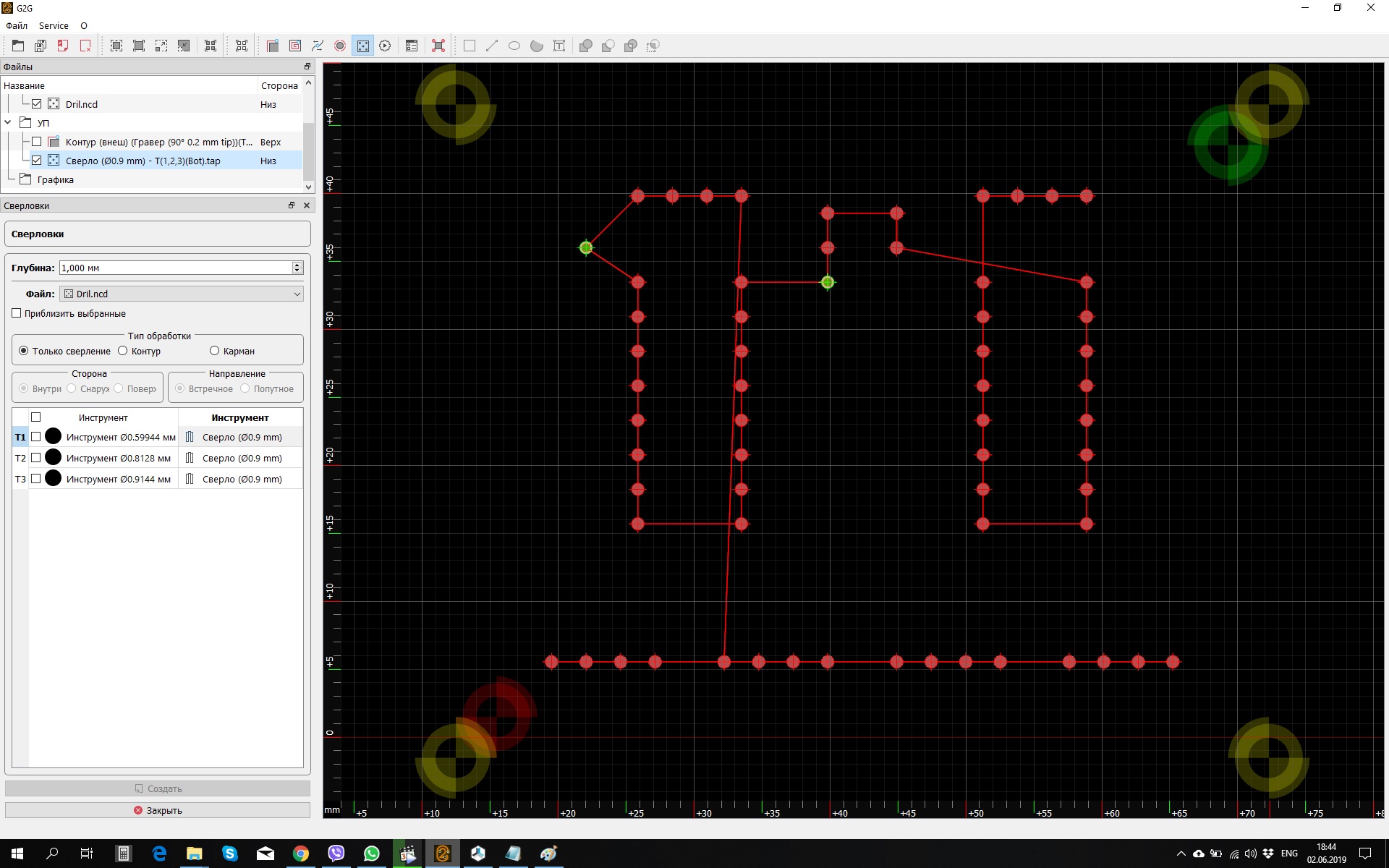Screen dimensions: 1389x868
Task: Open the Service menu
Action: (x=54, y=25)
